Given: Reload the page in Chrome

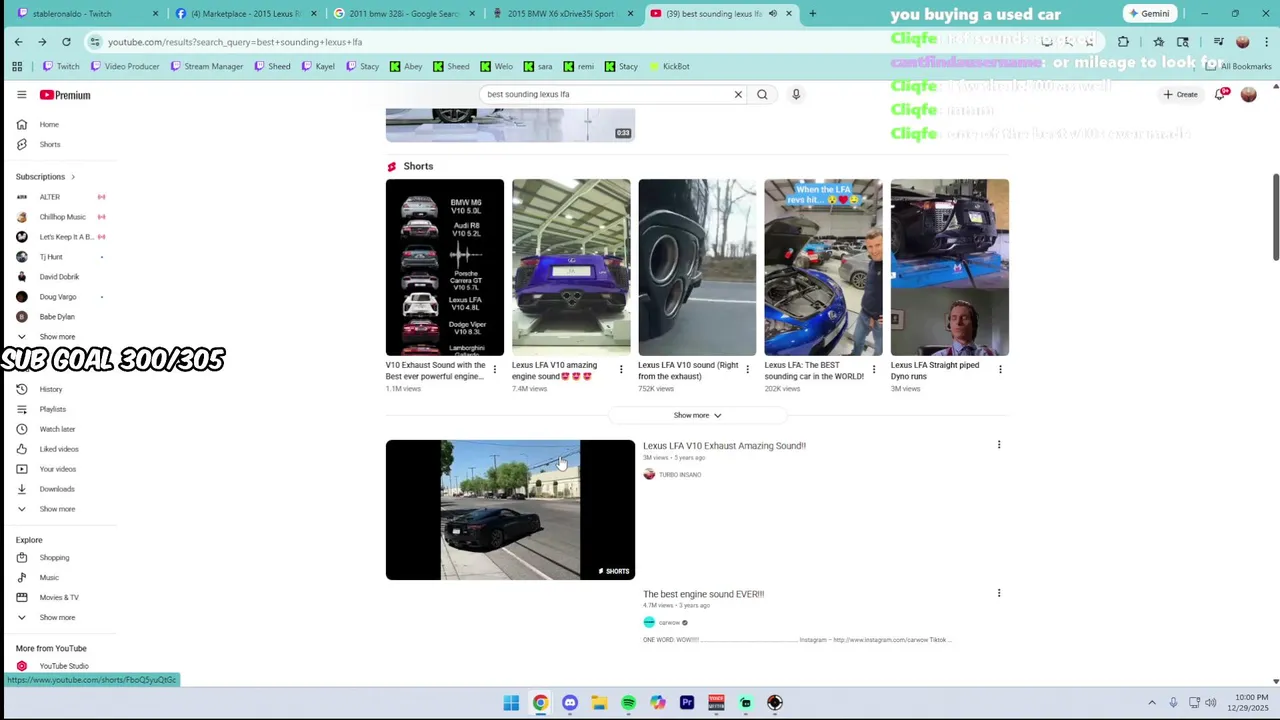Looking at the screenshot, I should (x=66, y=42).
